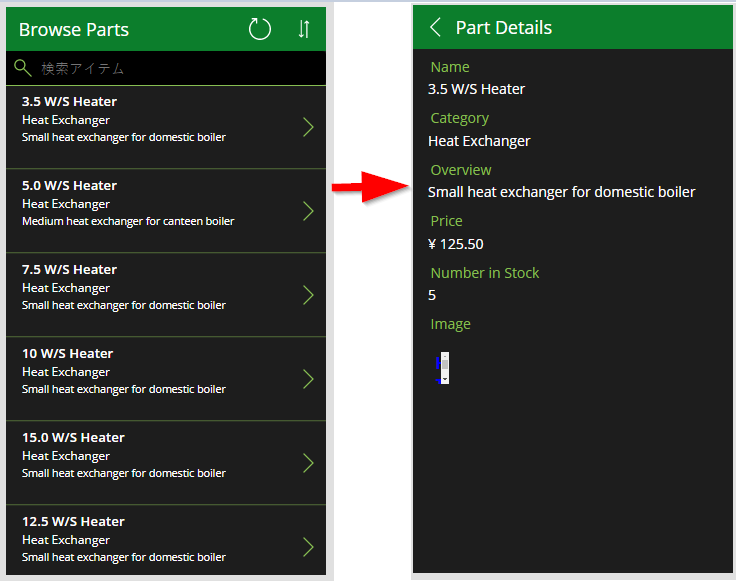
Task: Open details chevron for 15.0 W/S Heater
Action: pyautogui.click(x=308, y=463)
